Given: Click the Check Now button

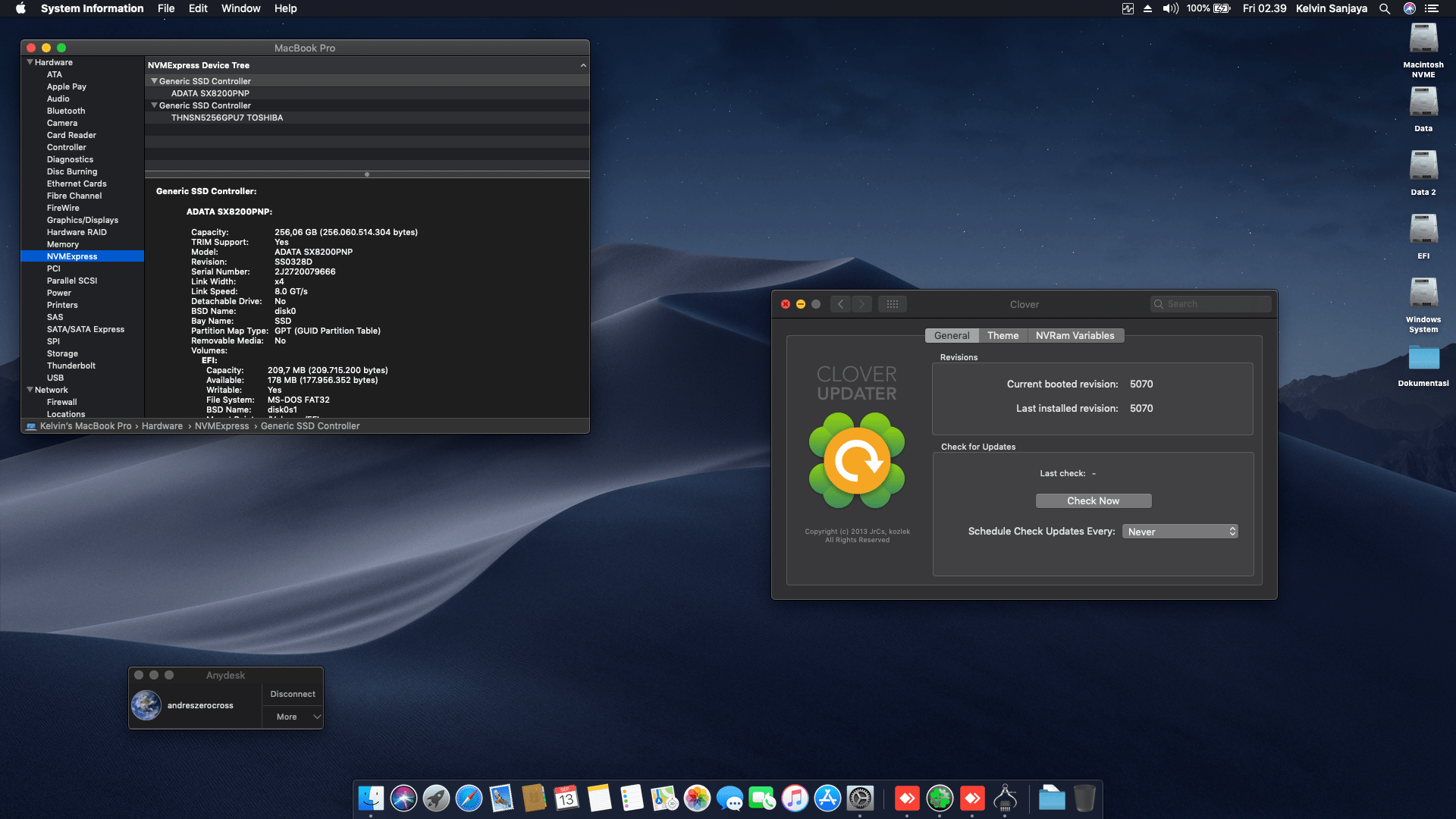Looking at the screenshot, I should [1093, 500].
